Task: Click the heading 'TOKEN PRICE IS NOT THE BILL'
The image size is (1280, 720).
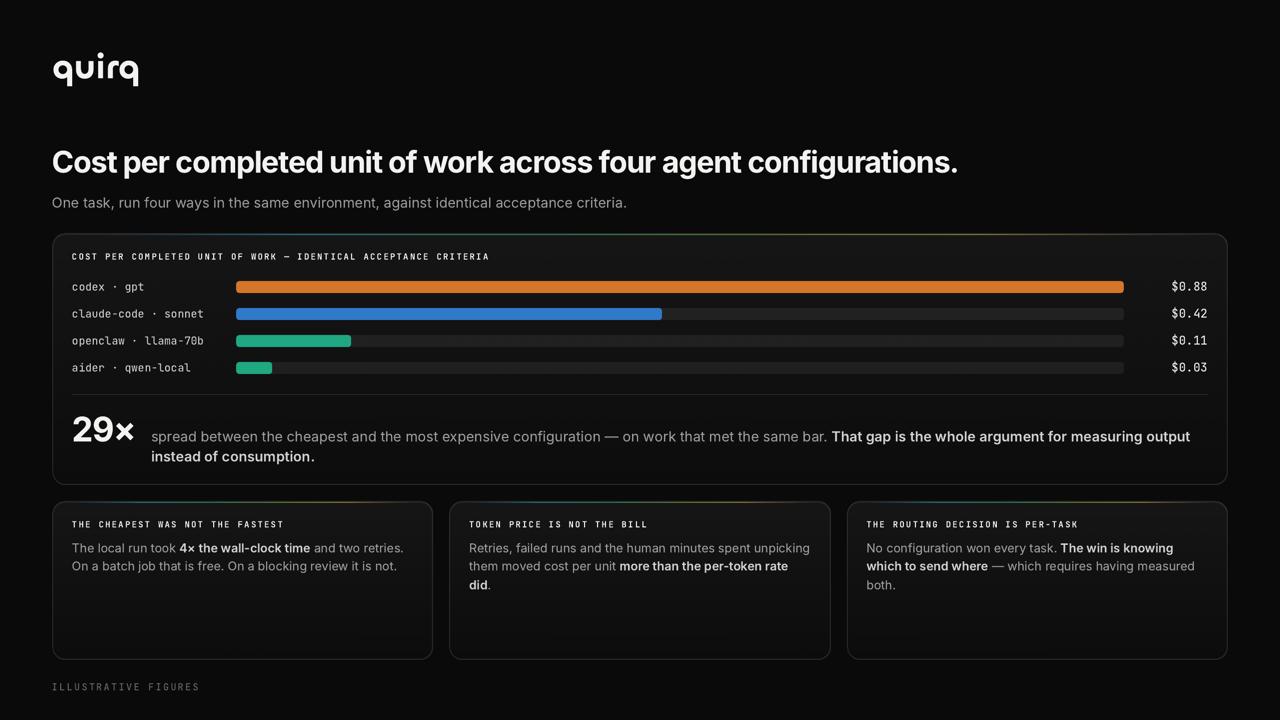Action: tap(558, 525)
